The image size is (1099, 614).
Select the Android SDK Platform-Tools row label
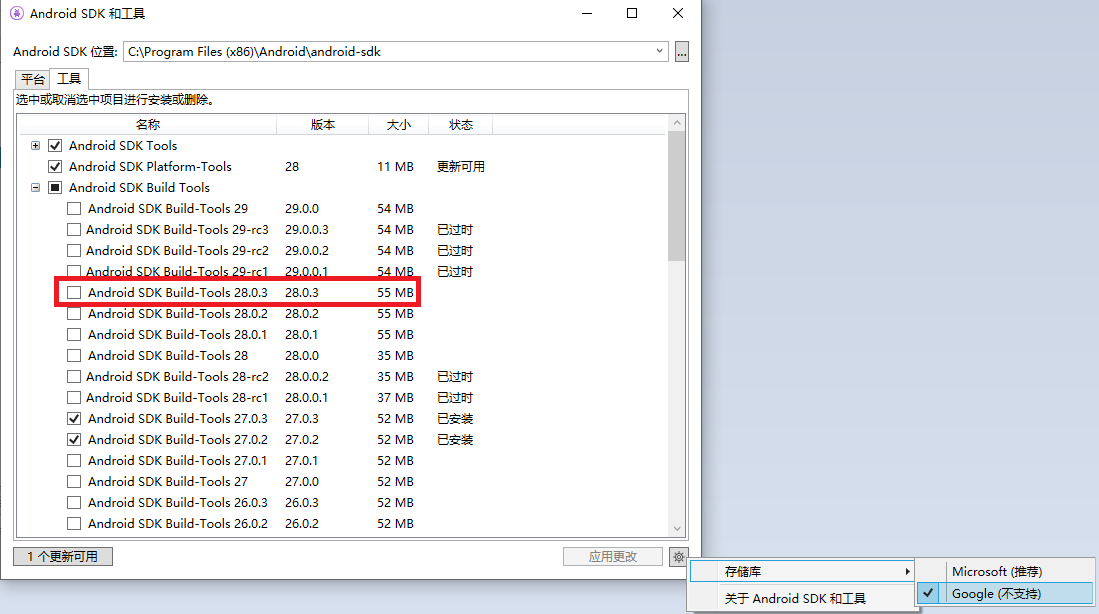[150, 167]
